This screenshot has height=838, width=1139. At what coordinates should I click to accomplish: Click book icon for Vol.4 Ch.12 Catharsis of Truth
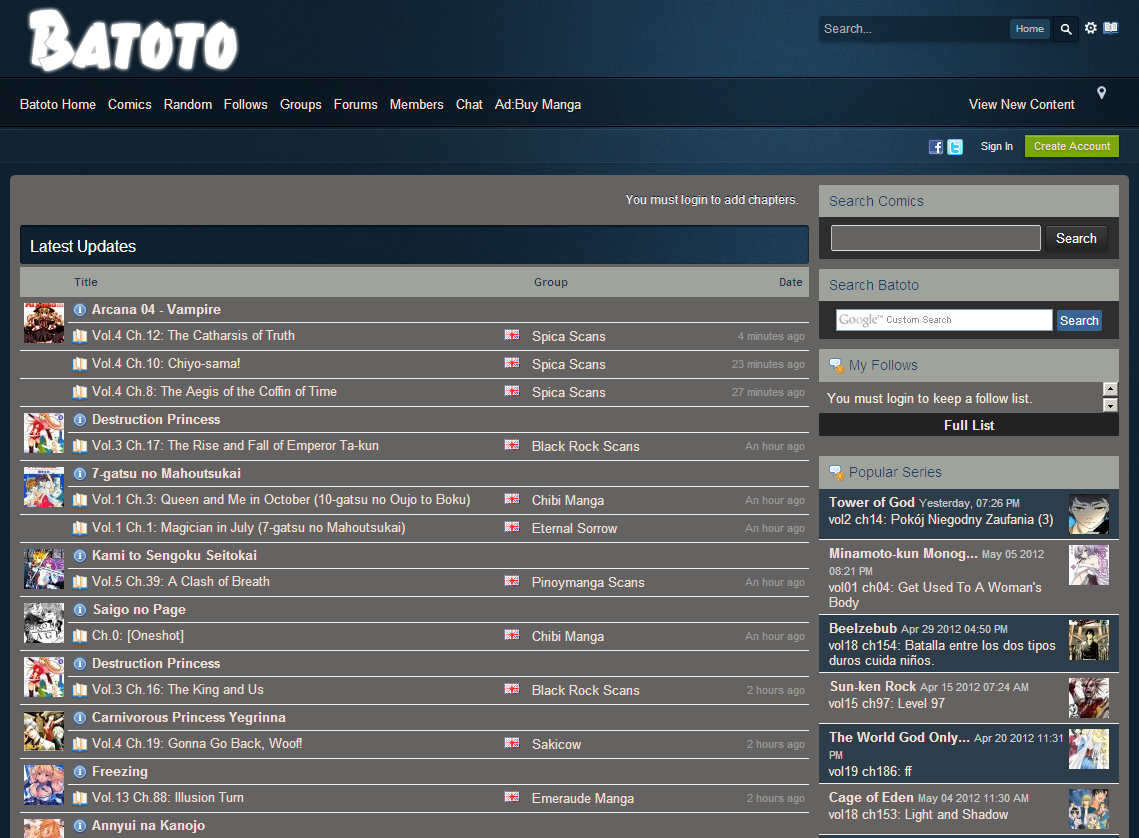click(80, 336)
